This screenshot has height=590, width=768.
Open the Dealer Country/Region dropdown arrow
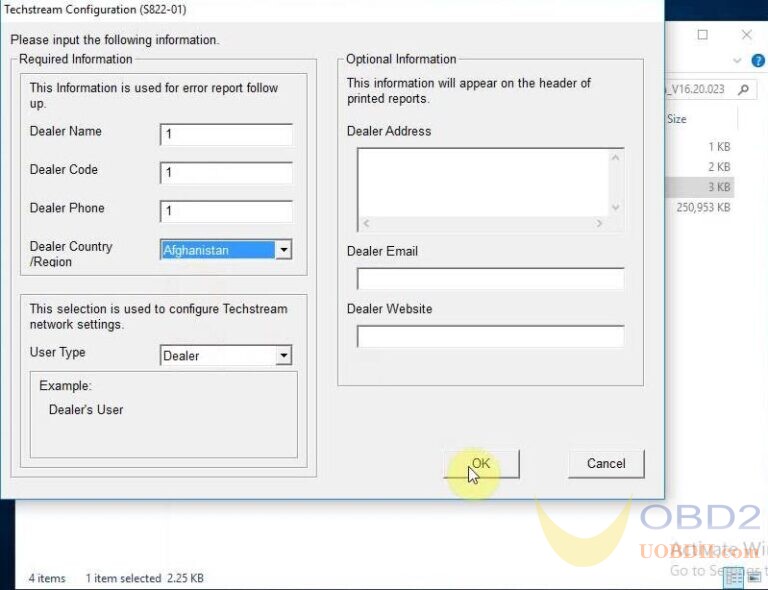coord(284,250)
